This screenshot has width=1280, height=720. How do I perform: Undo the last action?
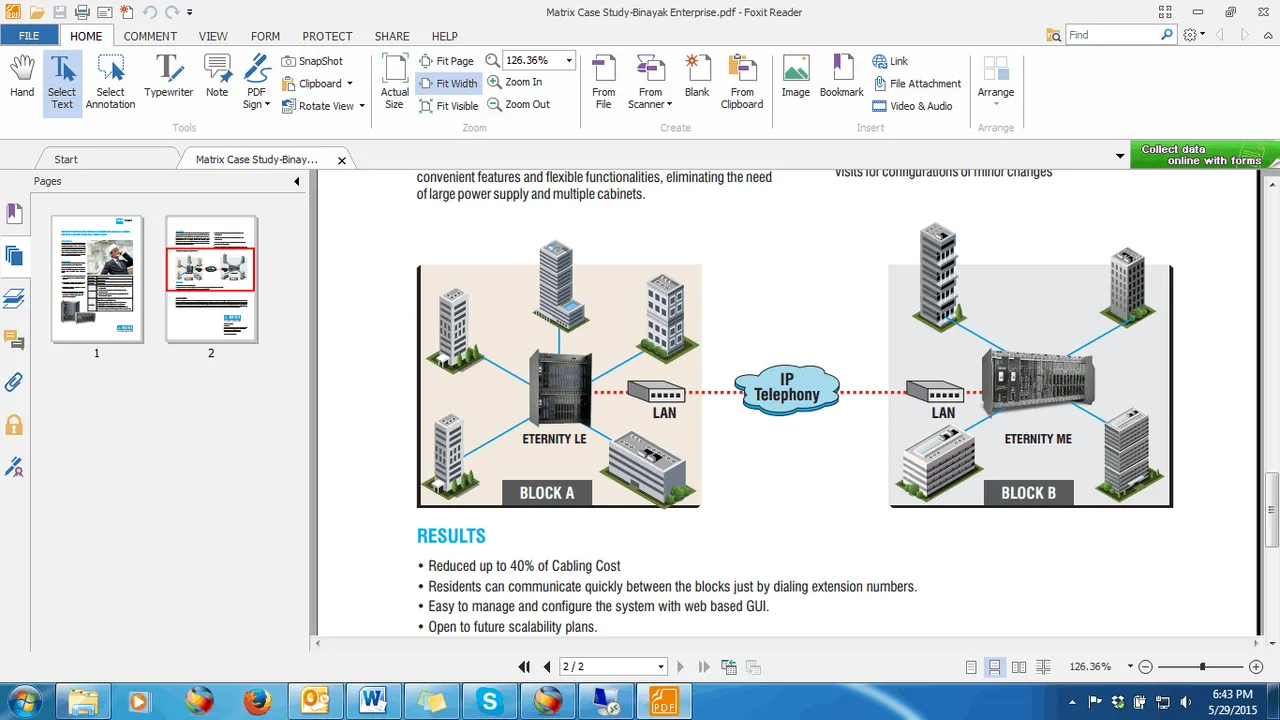click(x=149, y=12)
